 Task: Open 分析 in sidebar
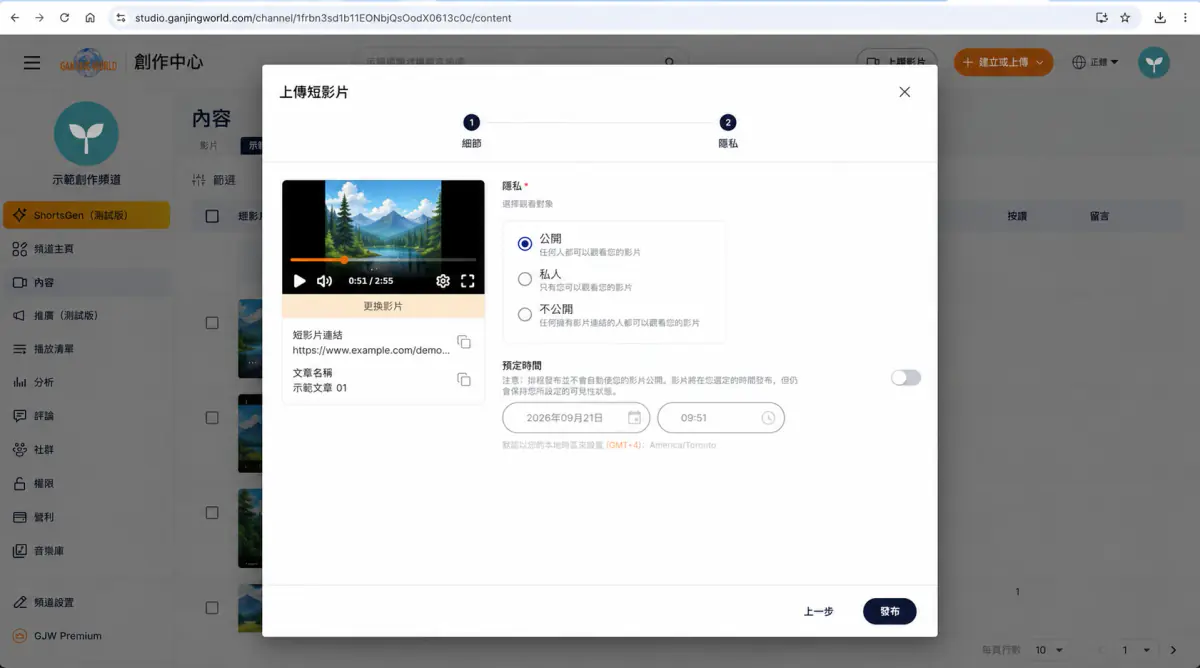tap(86, 382)
